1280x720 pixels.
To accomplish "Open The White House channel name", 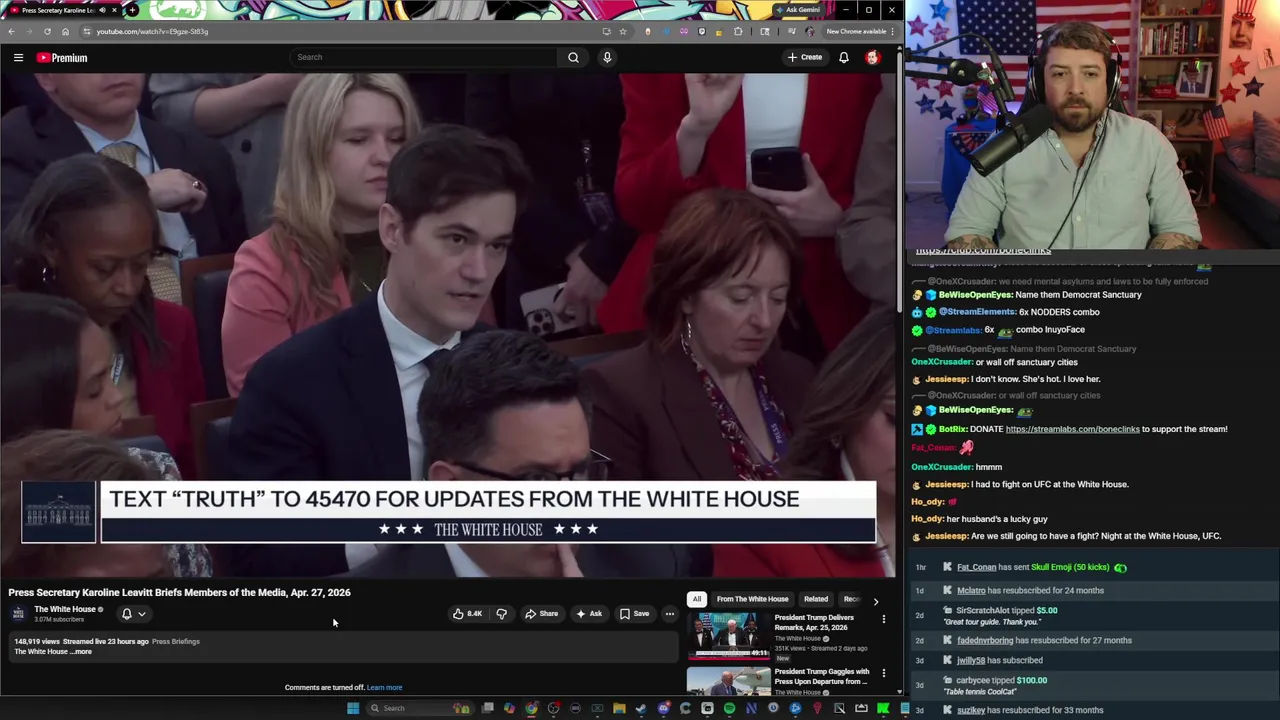I will point(65,609).
